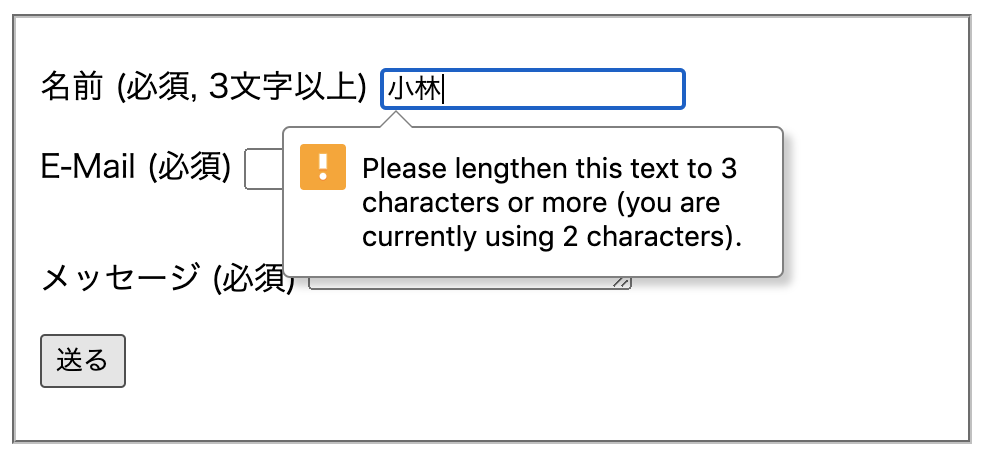Viewport: 984px width, 452px height.
Task: Click the E-Mail input box
Action: (263, 168)
